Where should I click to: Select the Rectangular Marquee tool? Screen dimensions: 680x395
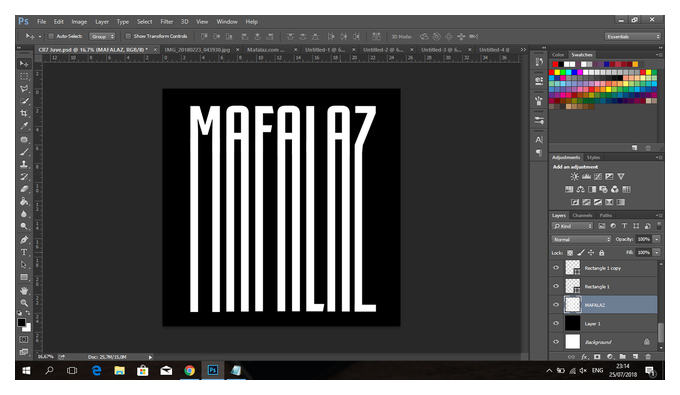coord(24,76)
